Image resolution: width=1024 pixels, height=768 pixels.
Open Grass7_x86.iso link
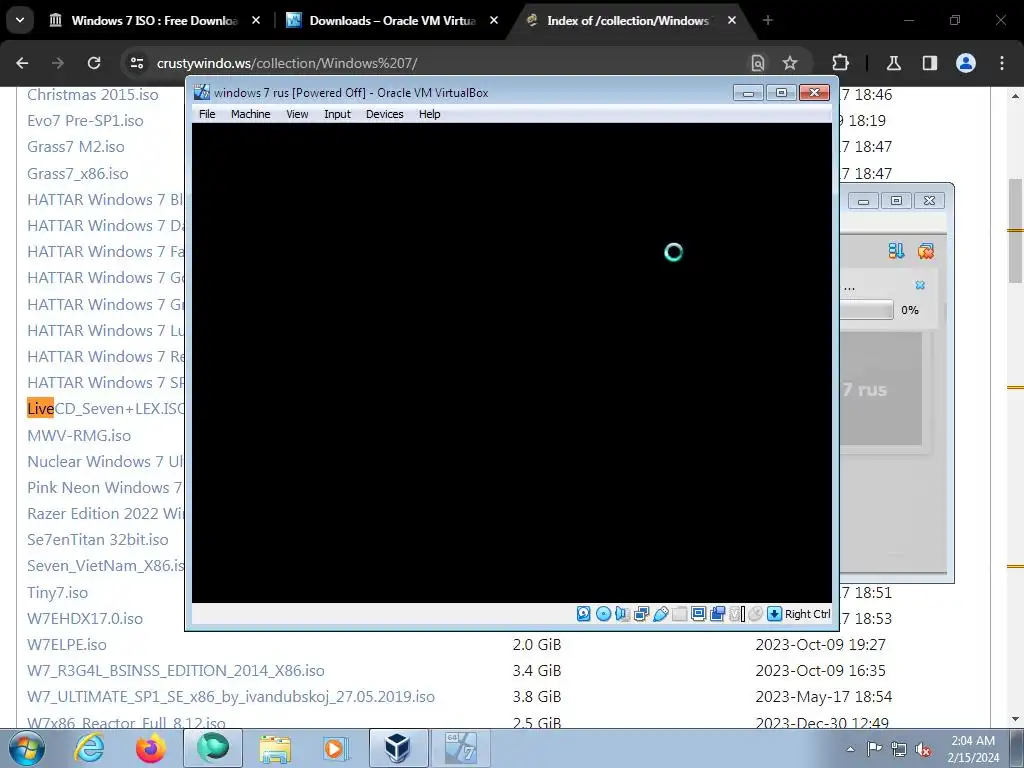point(78,173)
